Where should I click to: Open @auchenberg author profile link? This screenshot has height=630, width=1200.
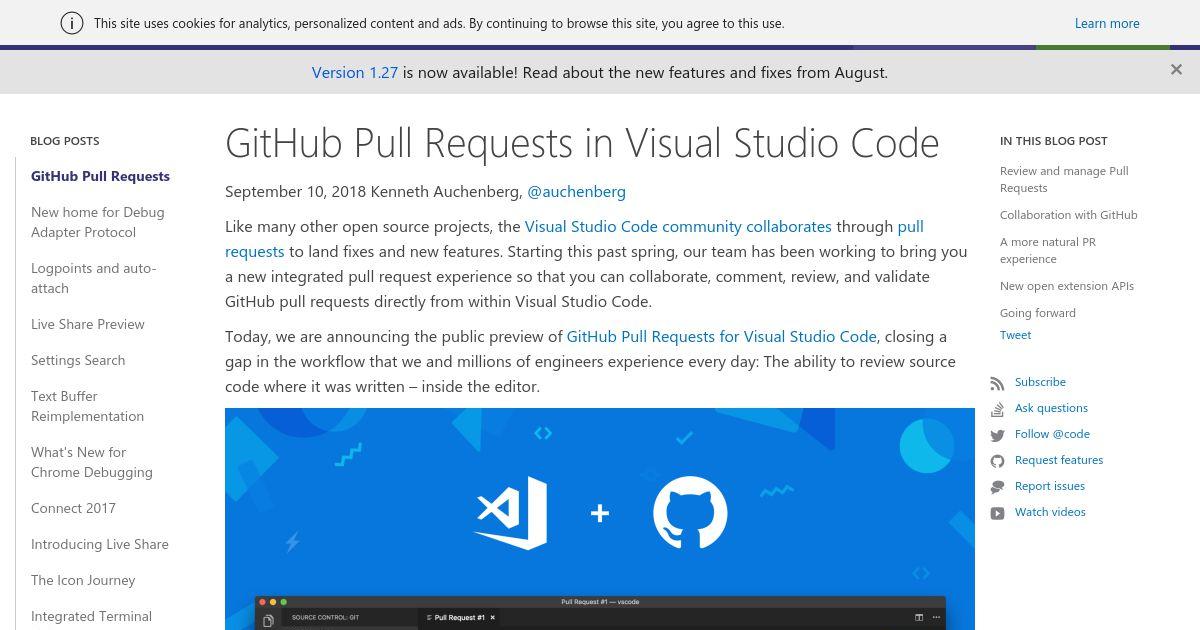click(576, 191)
